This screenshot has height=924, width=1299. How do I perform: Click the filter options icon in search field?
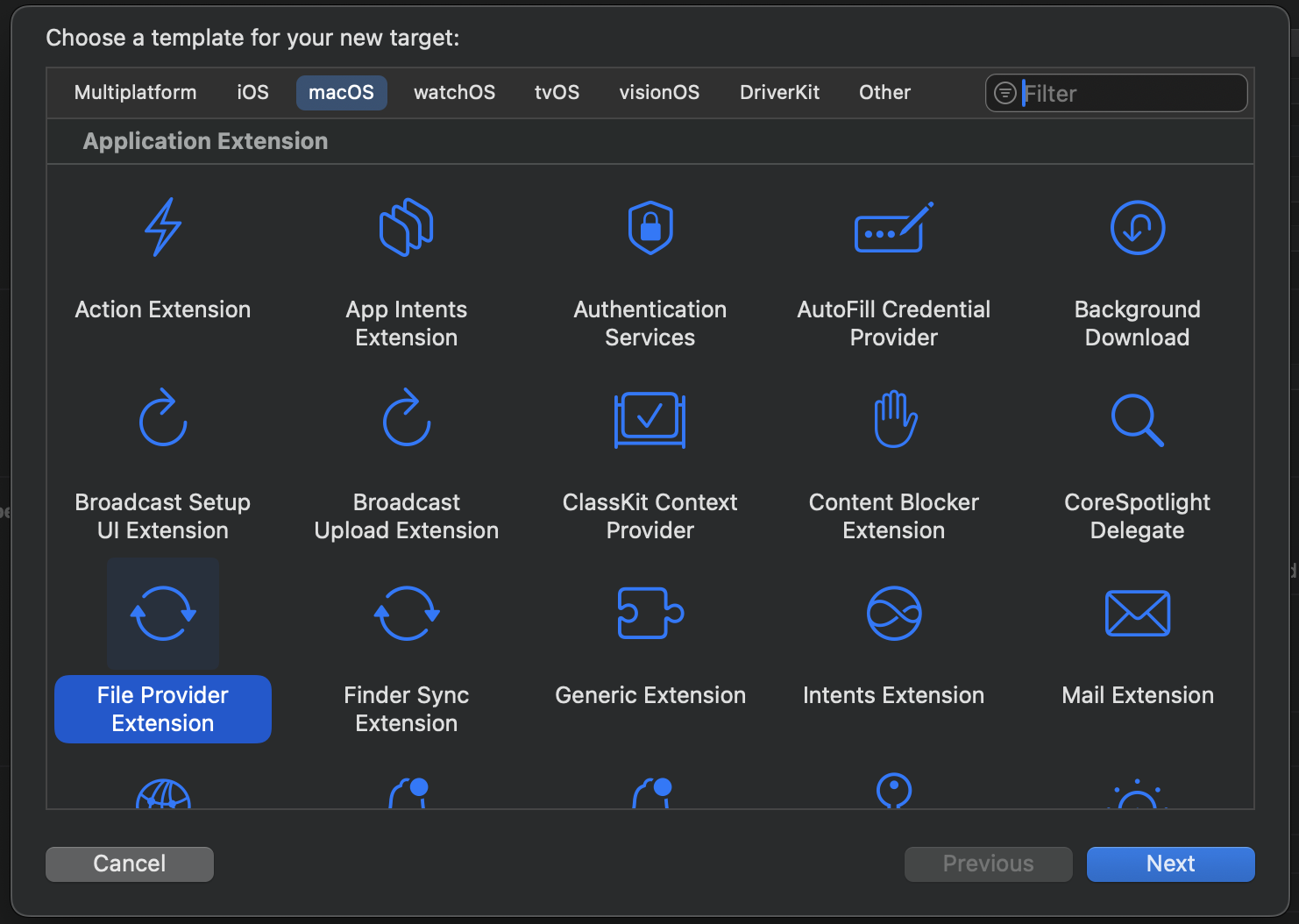click(1005, 93)
